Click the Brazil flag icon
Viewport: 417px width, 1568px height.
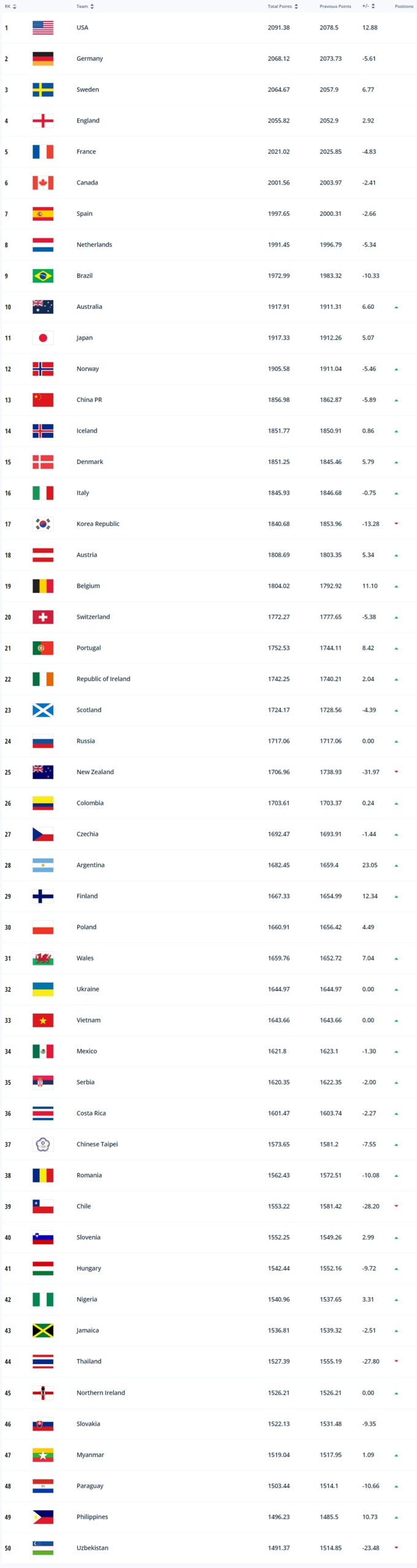click(43, 276)
